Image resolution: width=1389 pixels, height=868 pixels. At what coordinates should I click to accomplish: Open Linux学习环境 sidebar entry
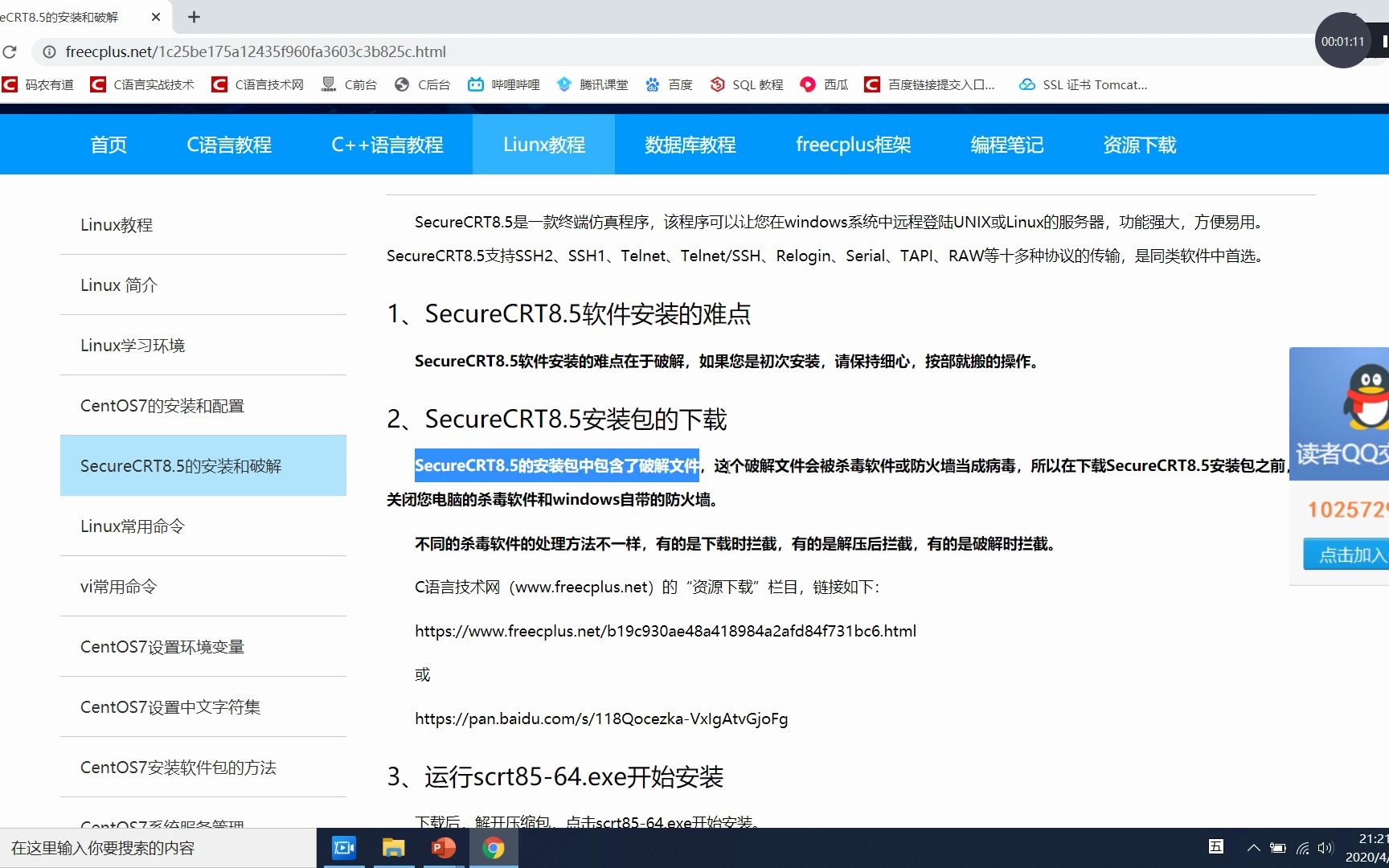pyautogui.click(x=203, y=346)
